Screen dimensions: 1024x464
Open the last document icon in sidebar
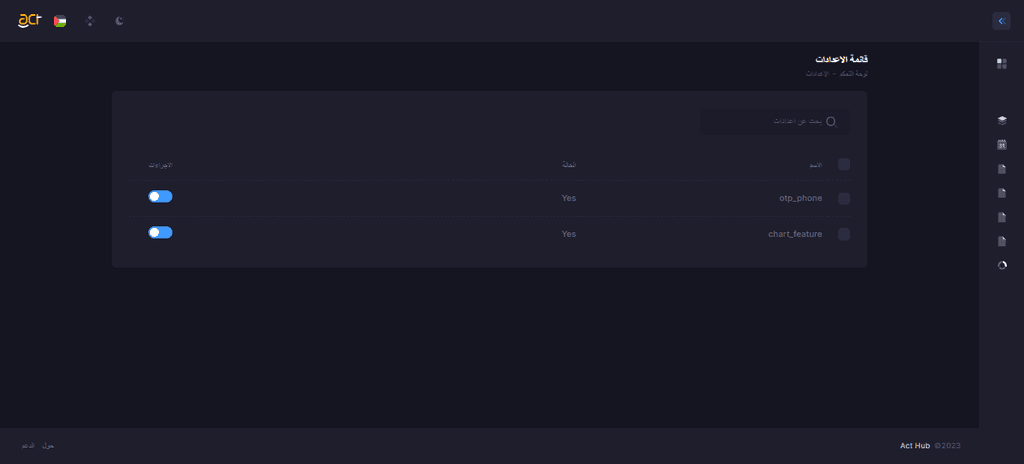tap(1002, 241)
